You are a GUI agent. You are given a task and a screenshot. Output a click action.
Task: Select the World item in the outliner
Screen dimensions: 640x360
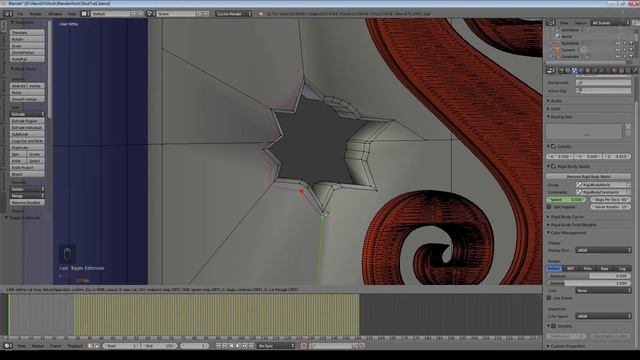point(567,36)
